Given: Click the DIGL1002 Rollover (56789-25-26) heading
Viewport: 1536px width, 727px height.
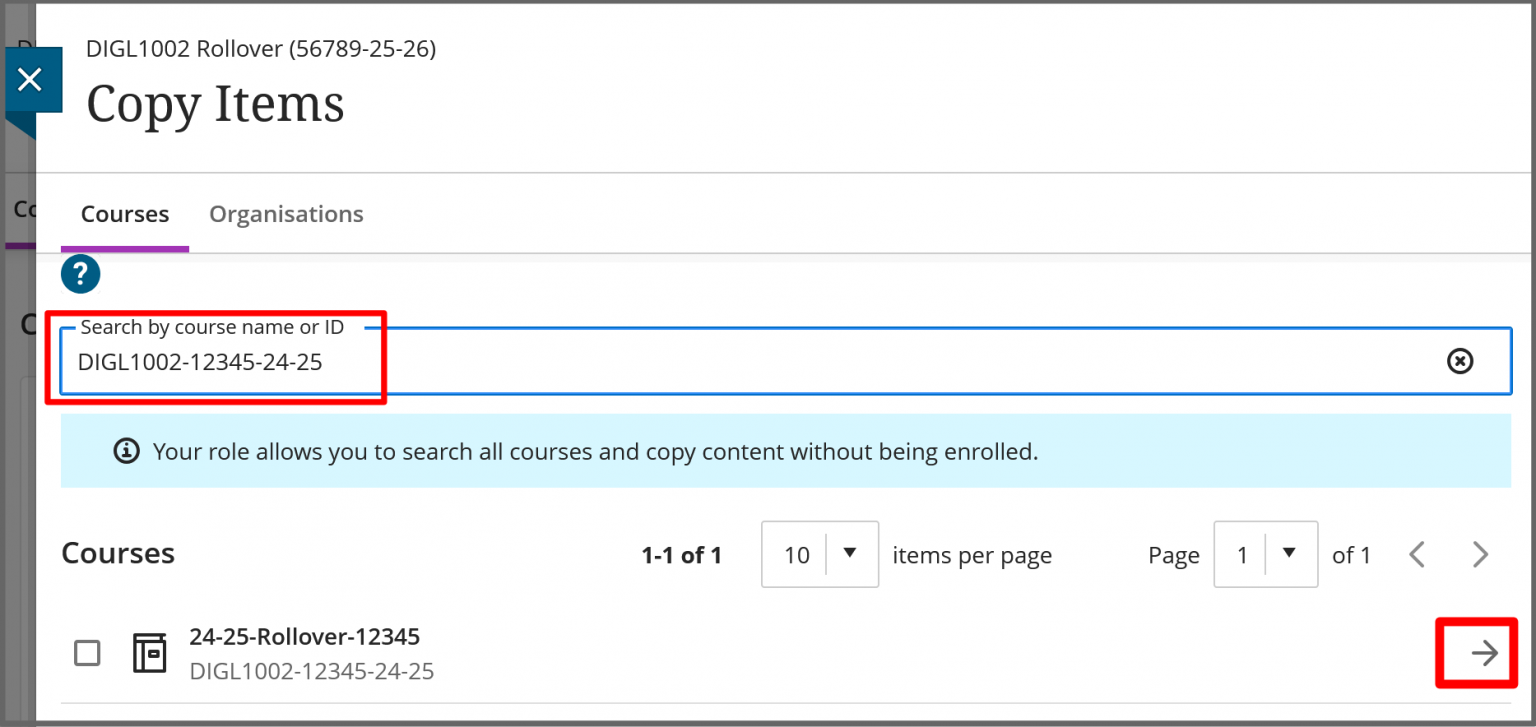Looking at the screenshot, I should [261, 48].
